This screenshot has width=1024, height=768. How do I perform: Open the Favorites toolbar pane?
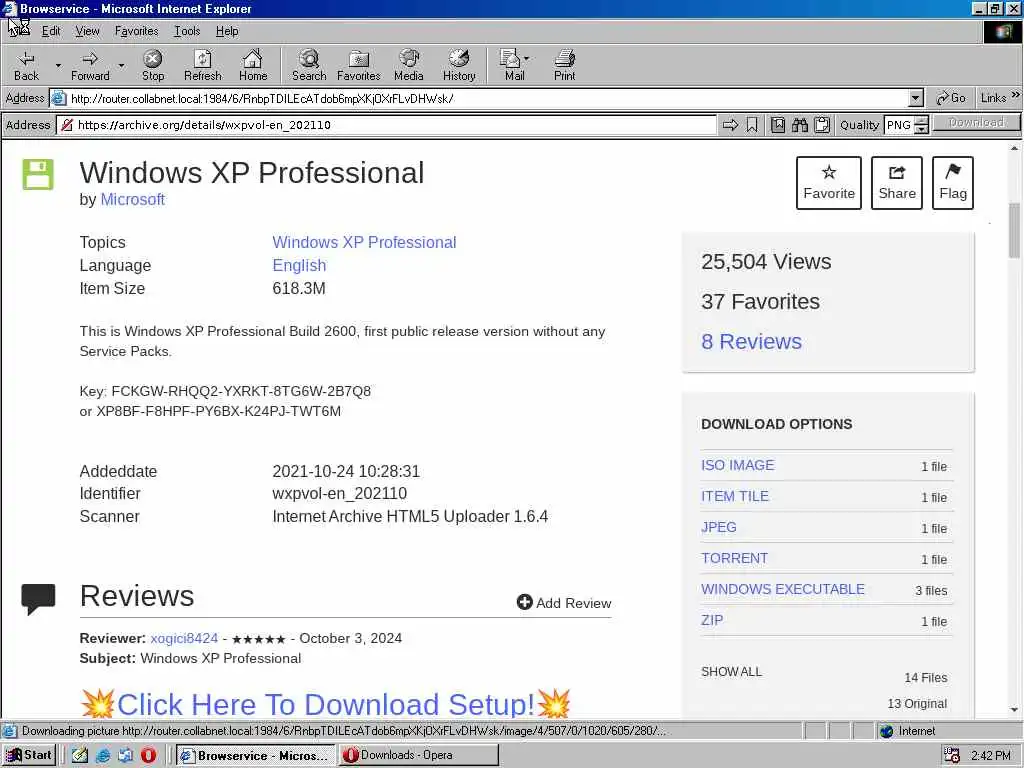(x=359, y=65)
